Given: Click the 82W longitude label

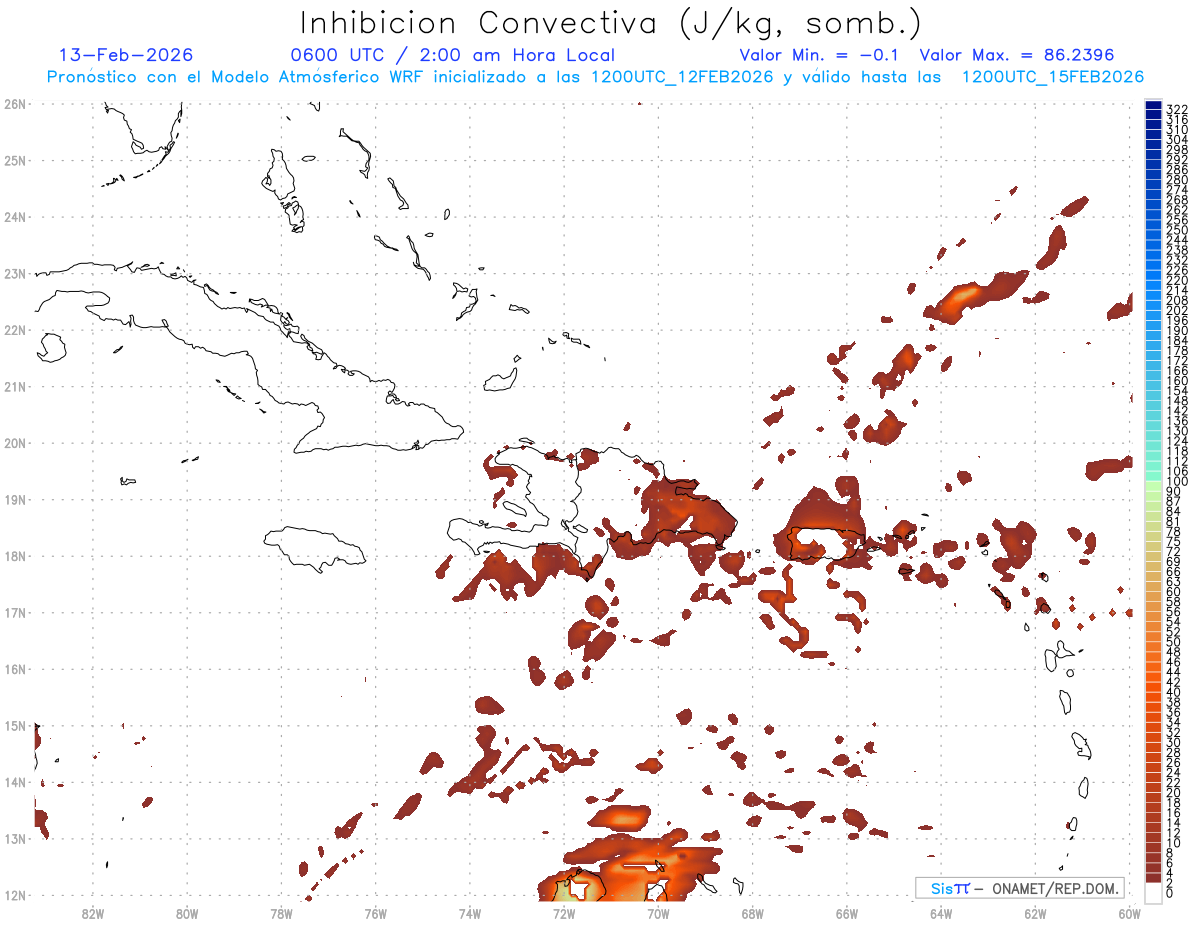Looking at the screenshot, I should click(x=93, y=913).
